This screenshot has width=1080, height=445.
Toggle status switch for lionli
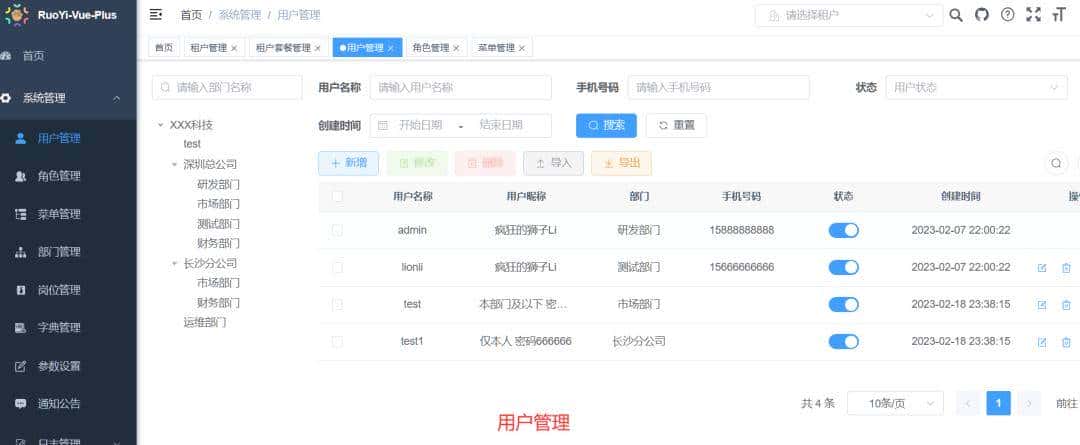844,267
